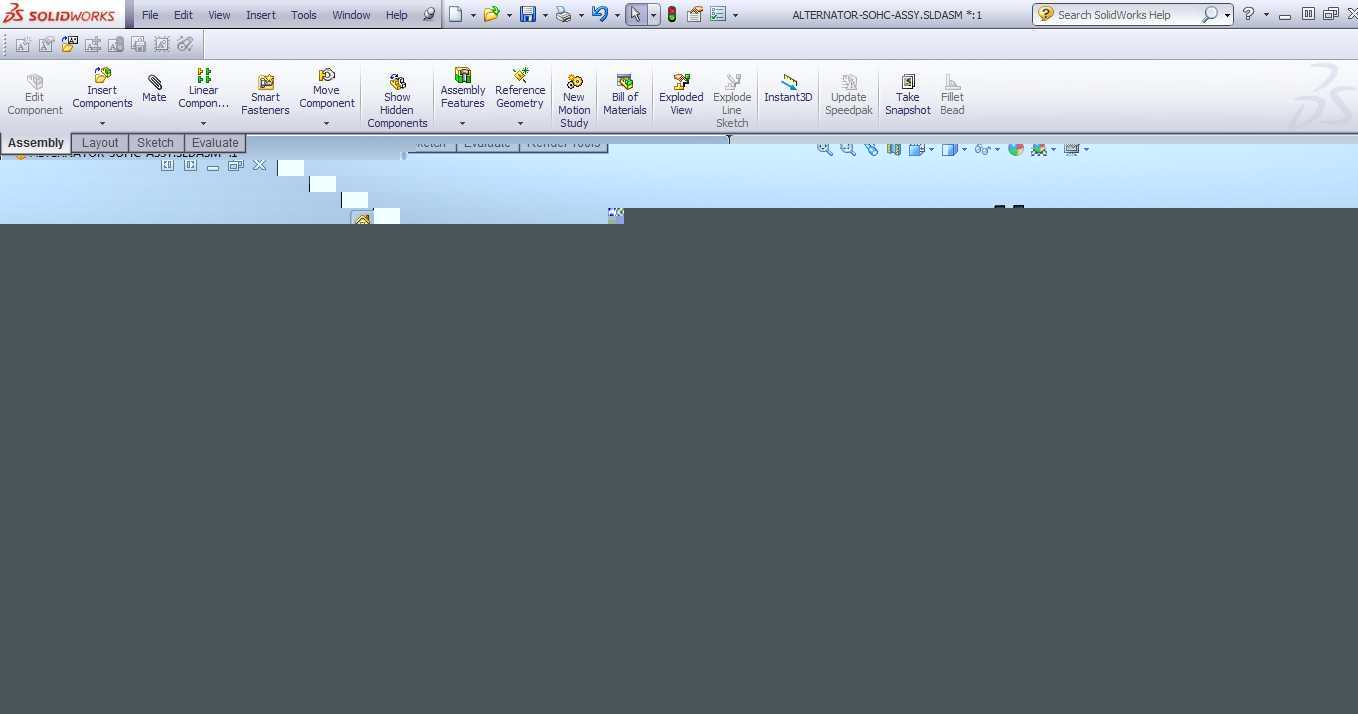Switch to the Sketch tab
The image size is (1358, 714).
pyautogui.click(x=155, y=143)
